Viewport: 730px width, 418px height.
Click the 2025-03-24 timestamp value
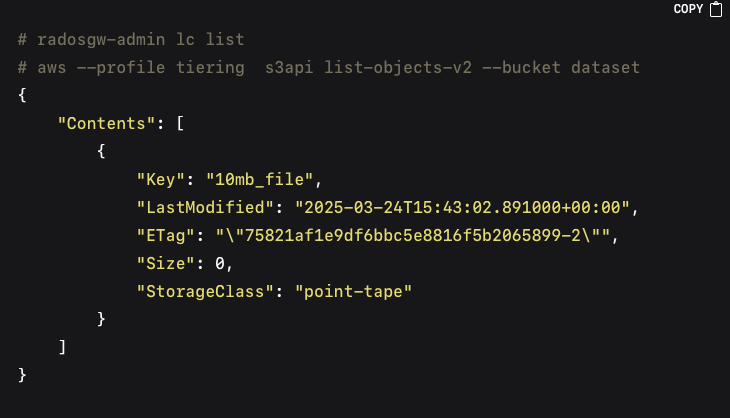[x=462, y=207]
